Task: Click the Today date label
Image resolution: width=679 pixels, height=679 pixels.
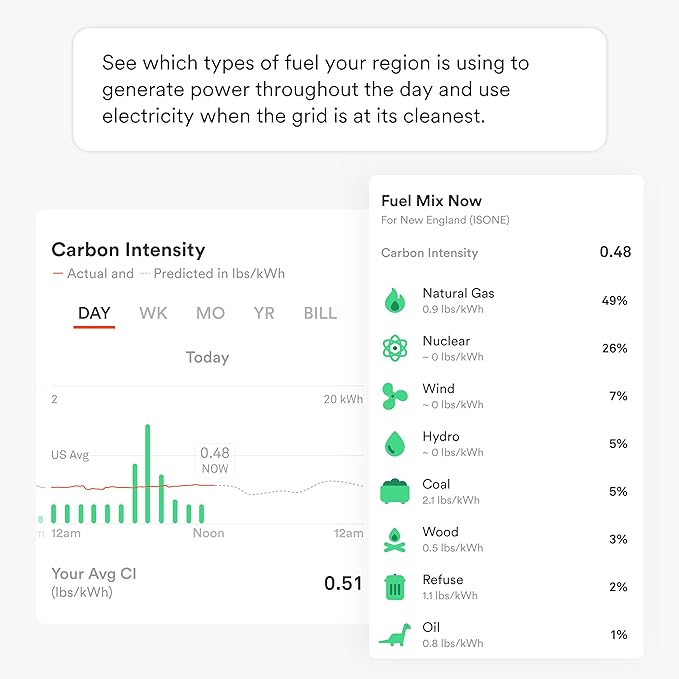Action: coord(207,357)
